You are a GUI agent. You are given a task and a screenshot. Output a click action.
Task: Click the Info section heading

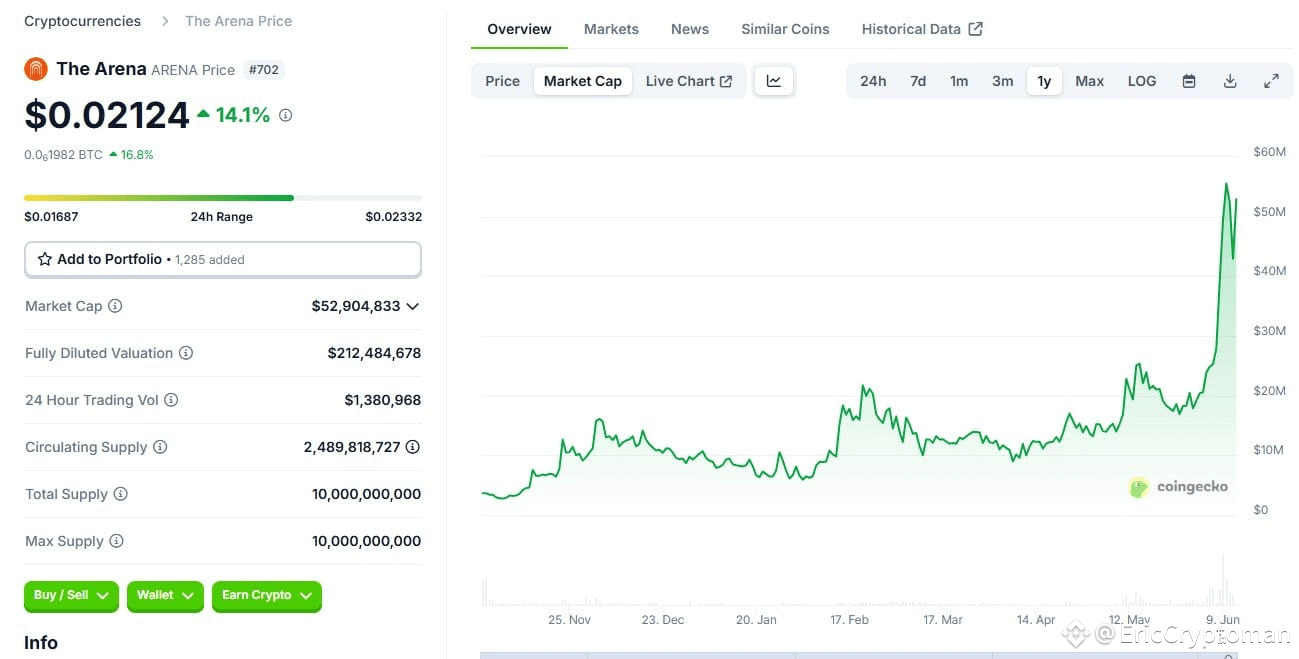tap(41, 643)
